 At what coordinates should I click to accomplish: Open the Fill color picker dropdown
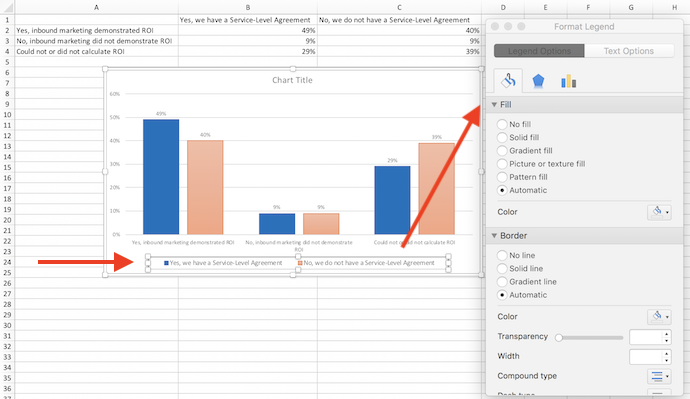659,212
